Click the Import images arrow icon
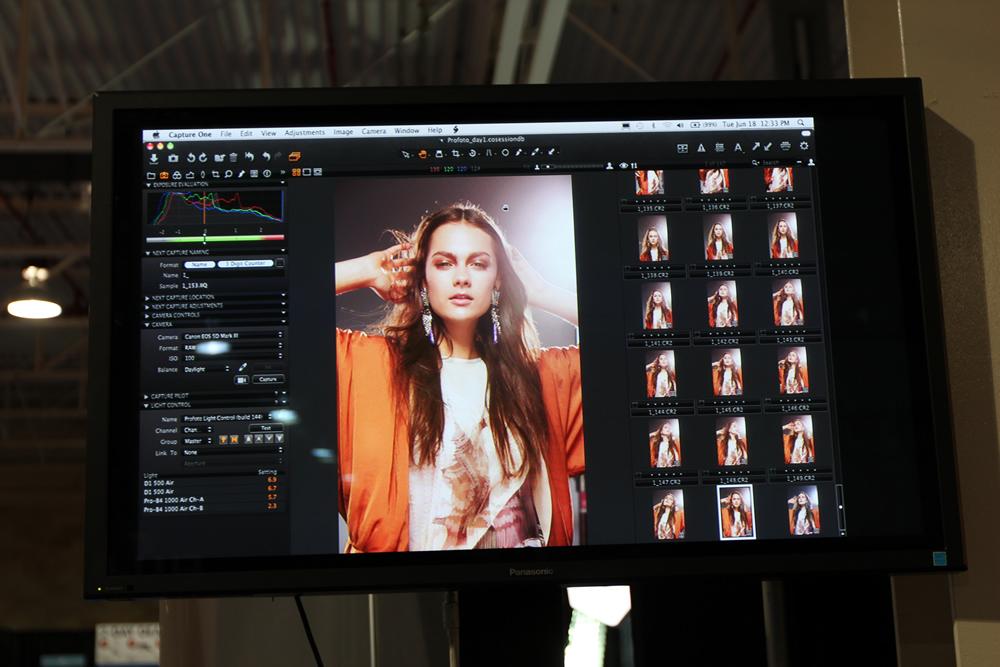 (154, 158)
